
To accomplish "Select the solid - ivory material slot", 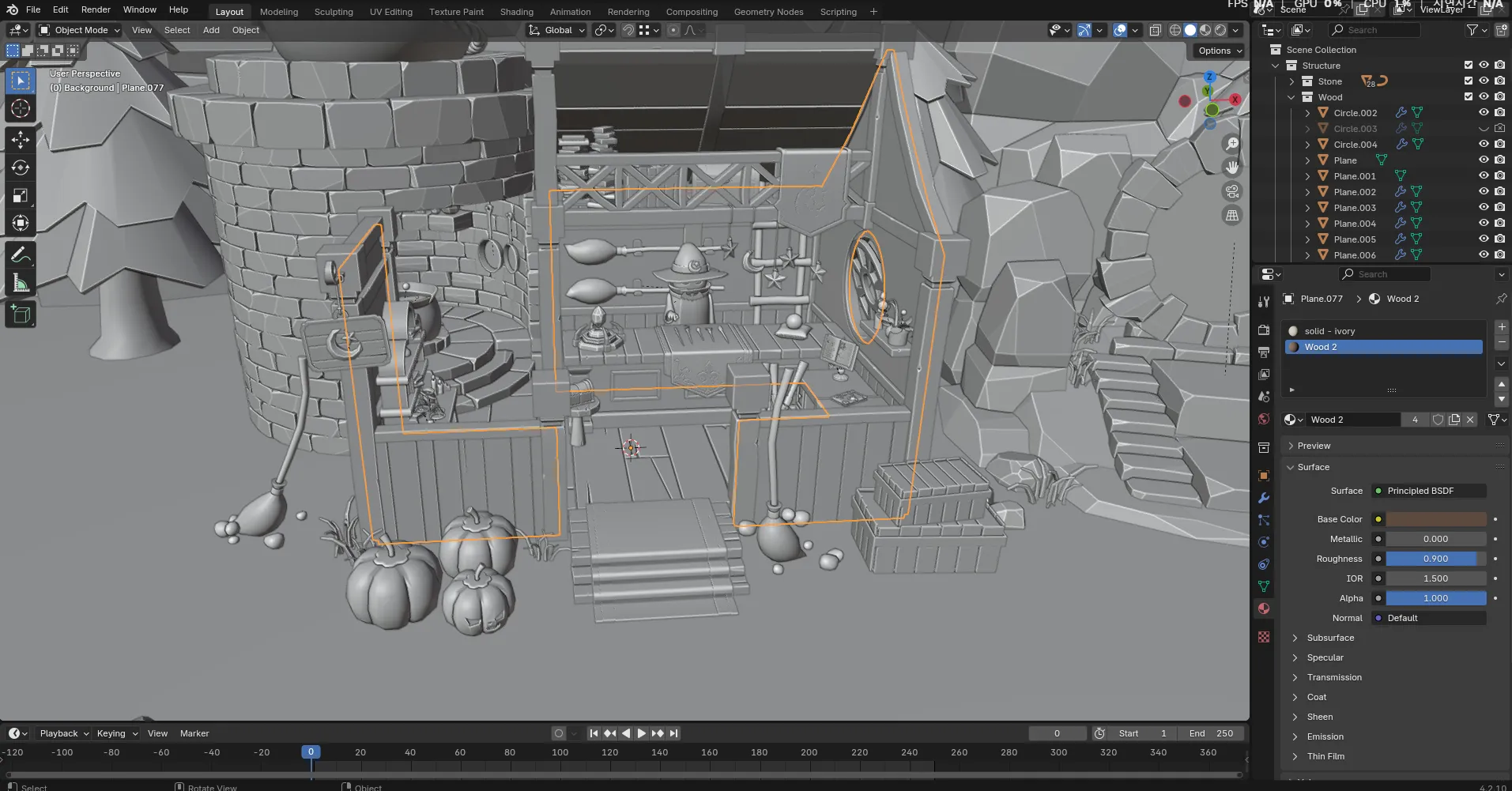I will pos(1383,331).
